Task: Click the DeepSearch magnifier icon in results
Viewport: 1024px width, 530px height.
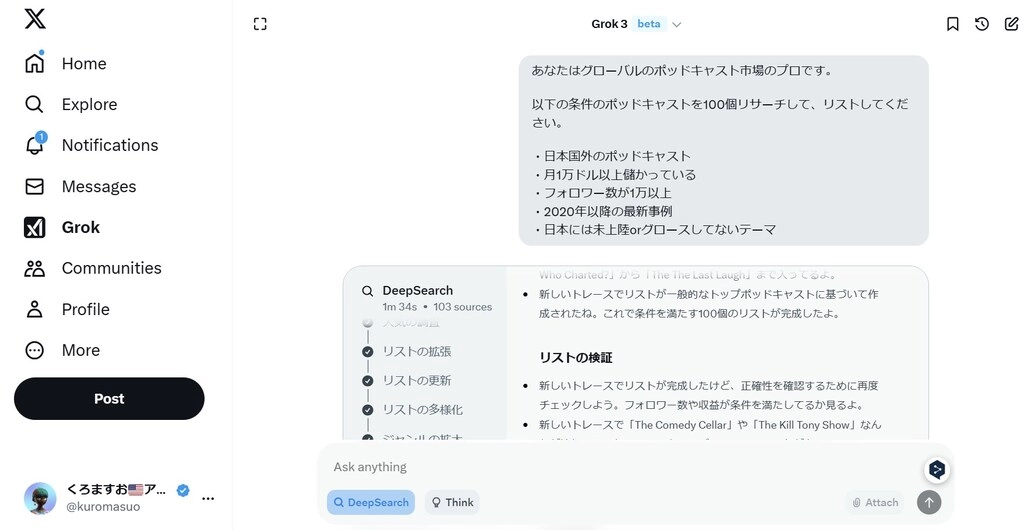Action: 368,291
